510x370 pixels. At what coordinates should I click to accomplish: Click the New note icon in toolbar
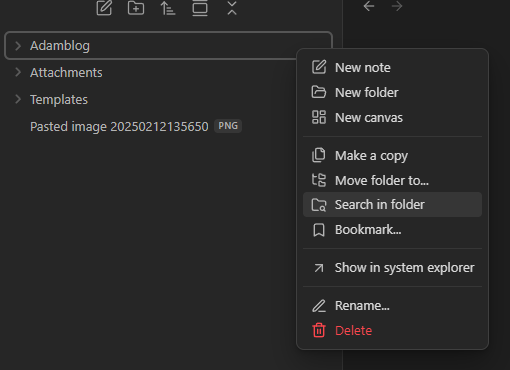pos(104,8)
